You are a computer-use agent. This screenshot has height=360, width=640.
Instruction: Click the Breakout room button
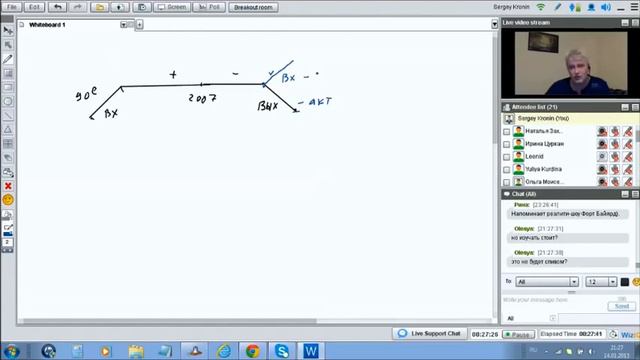pos(253,7)
